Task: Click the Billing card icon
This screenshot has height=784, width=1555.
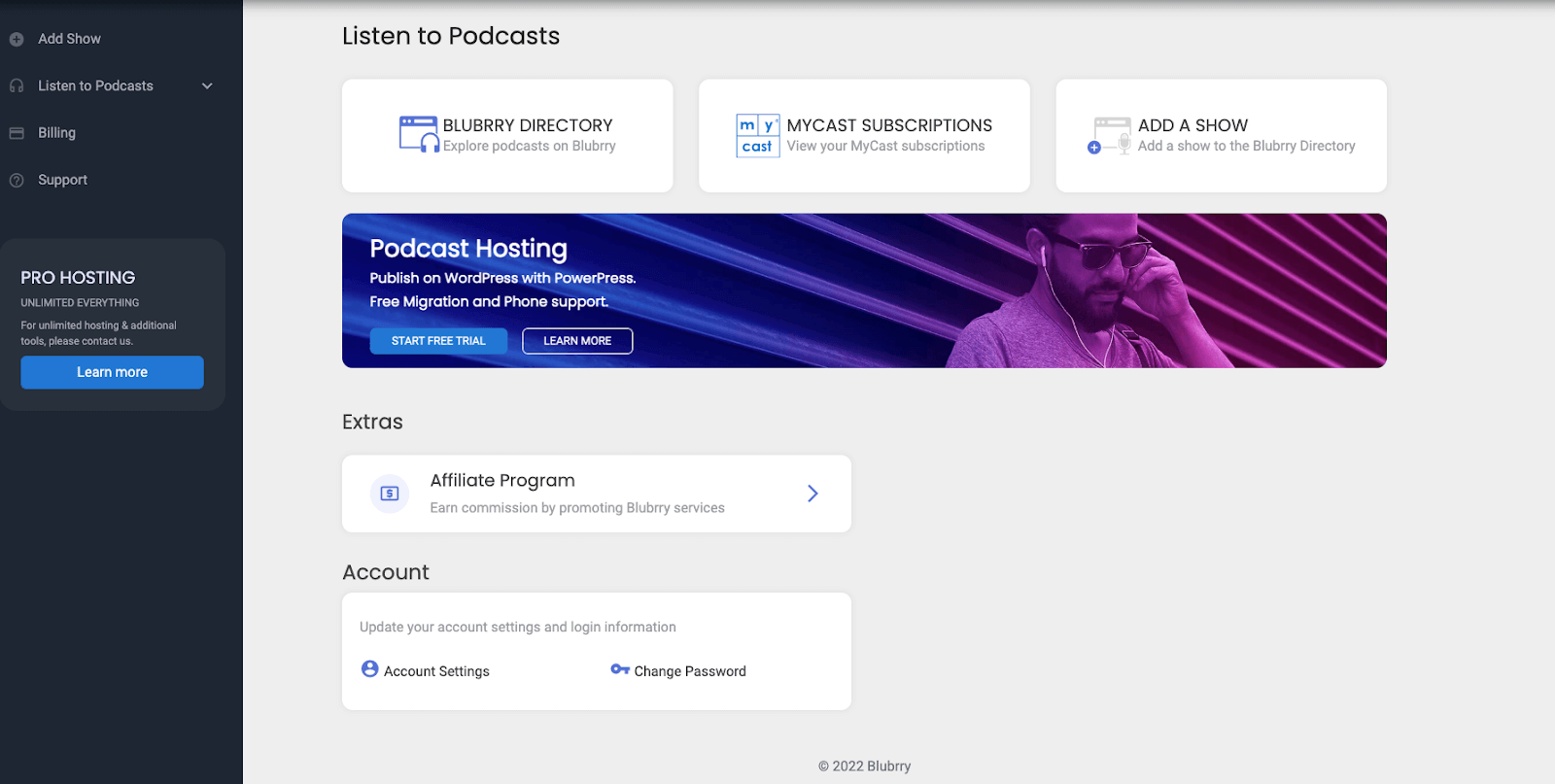Action: [17, 133]
